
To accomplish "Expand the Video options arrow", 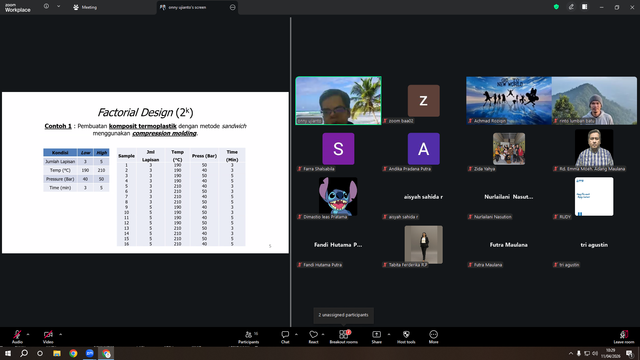I will tap(60, 334).
